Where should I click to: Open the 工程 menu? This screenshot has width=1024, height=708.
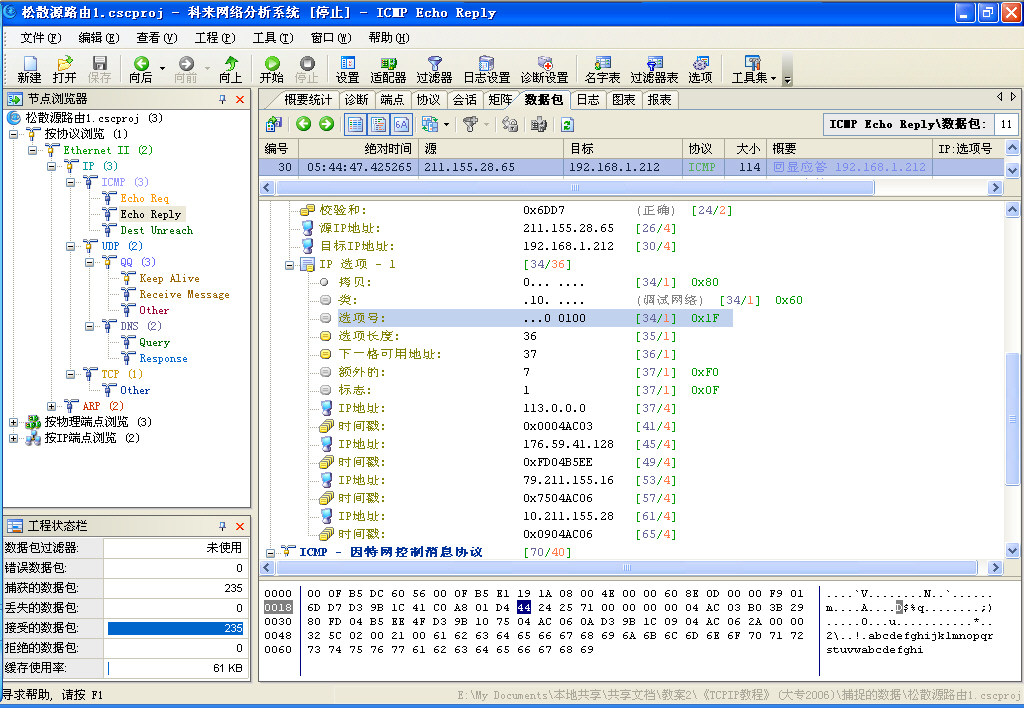(214, 38)
